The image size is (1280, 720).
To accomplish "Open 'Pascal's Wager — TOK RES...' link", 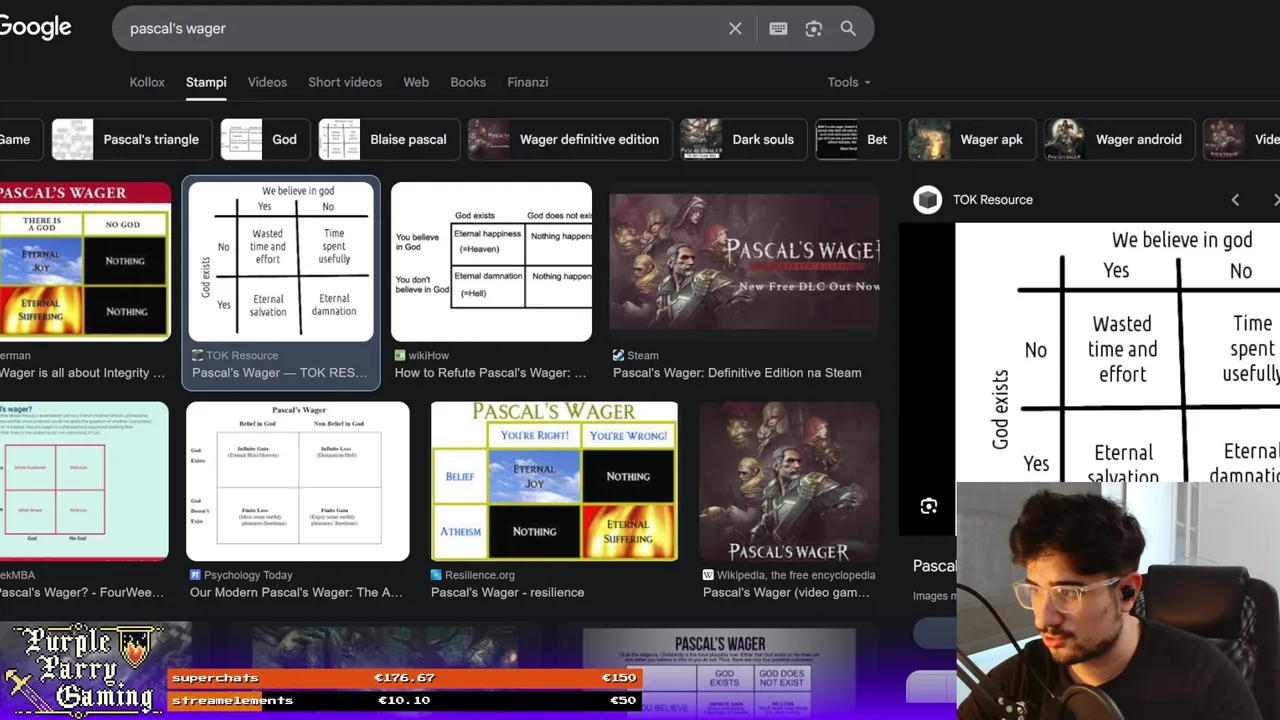I will coord(280,373).
